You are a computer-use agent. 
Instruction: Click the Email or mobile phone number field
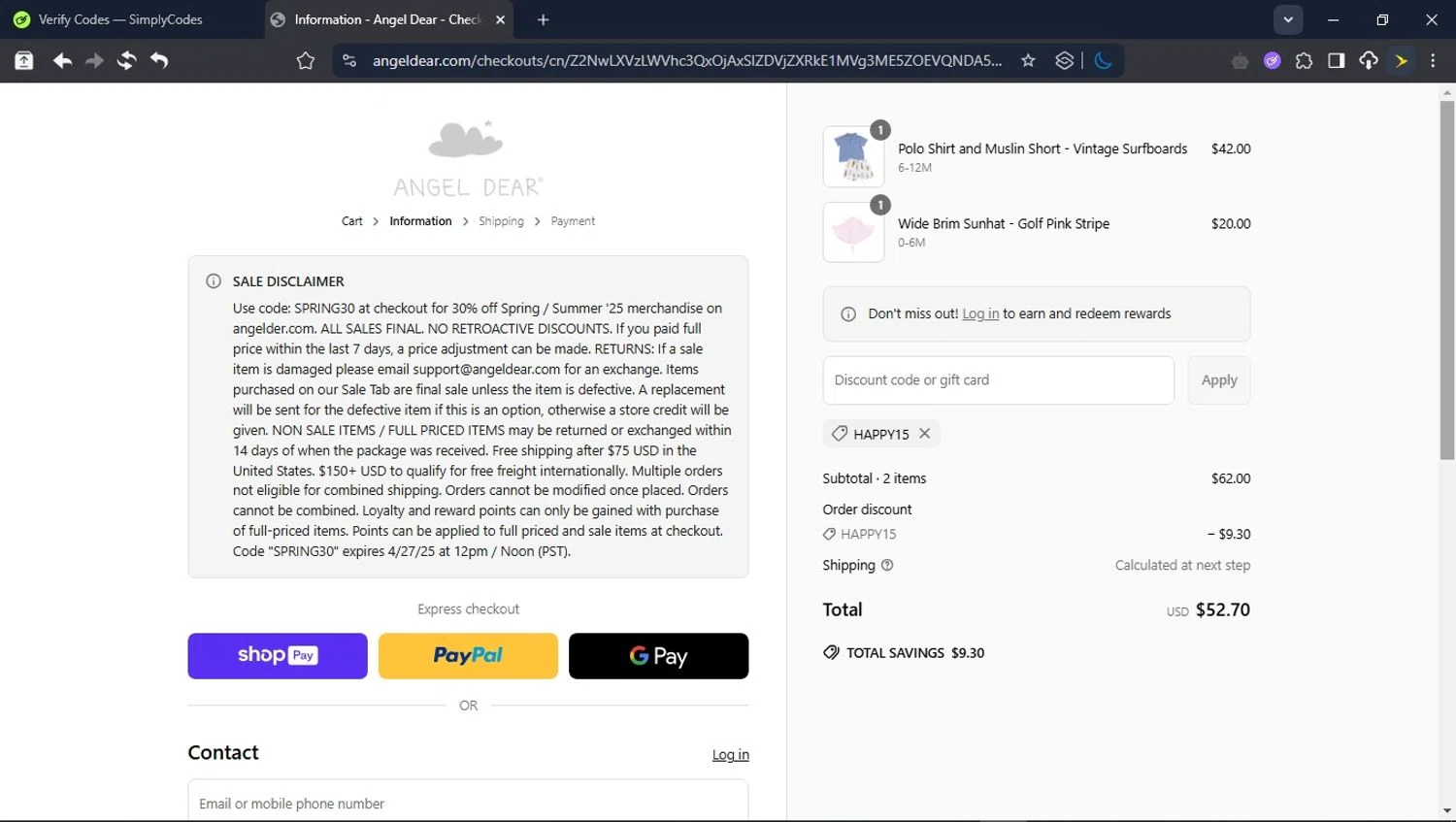point(468,803)
